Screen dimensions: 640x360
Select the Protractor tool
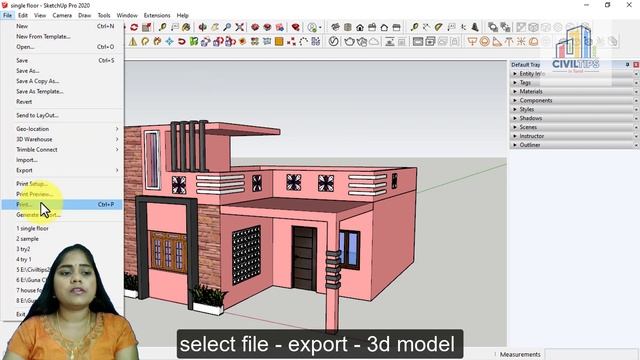coord(438,27)
